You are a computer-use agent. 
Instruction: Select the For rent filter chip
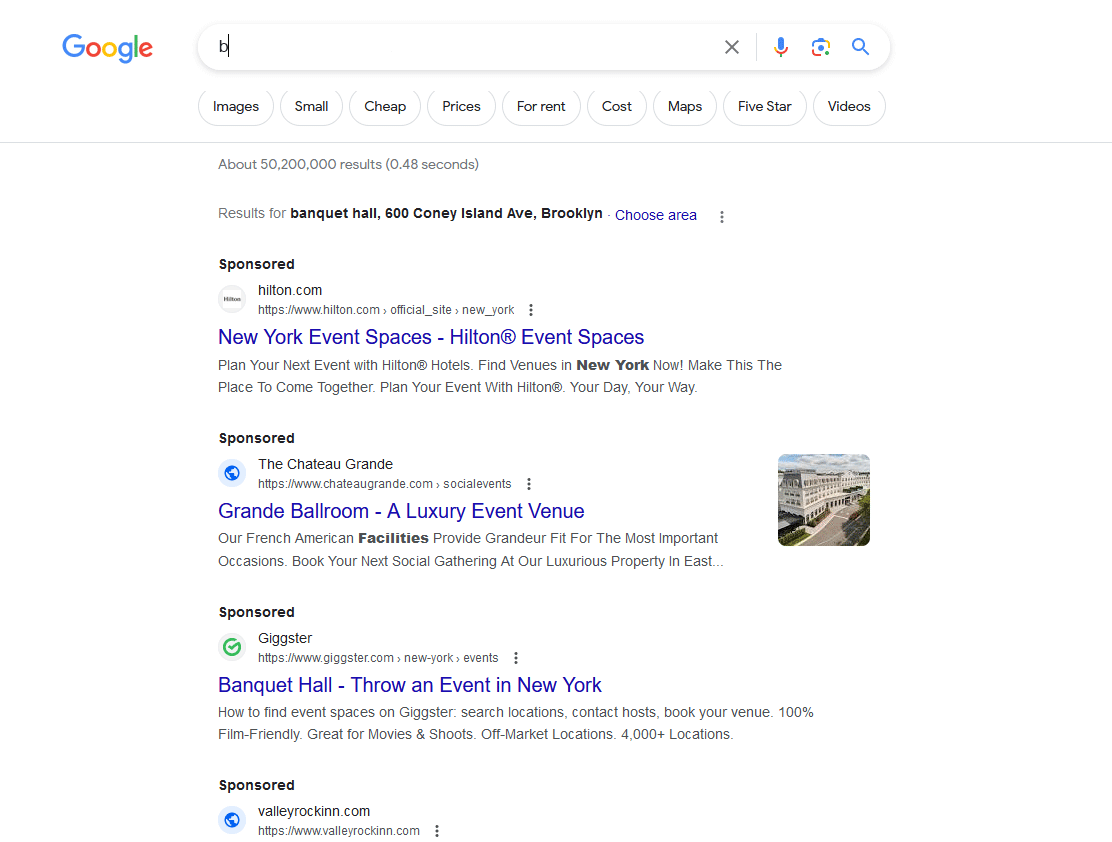(x=541, y=106)
